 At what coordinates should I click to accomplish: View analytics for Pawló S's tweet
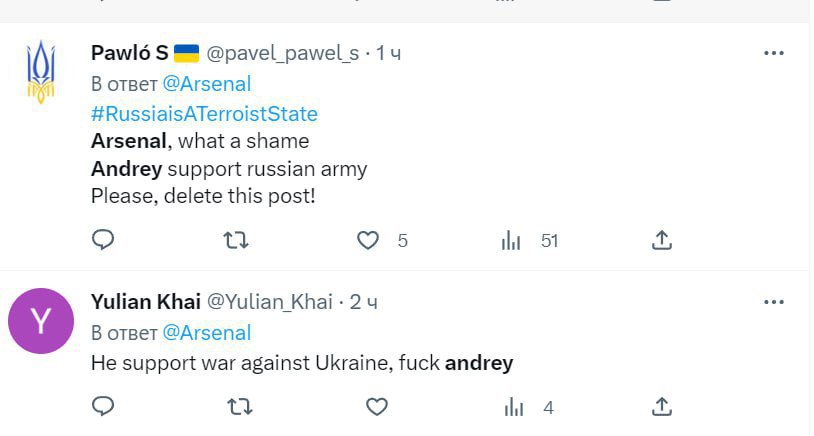click(x=512, y=240)
